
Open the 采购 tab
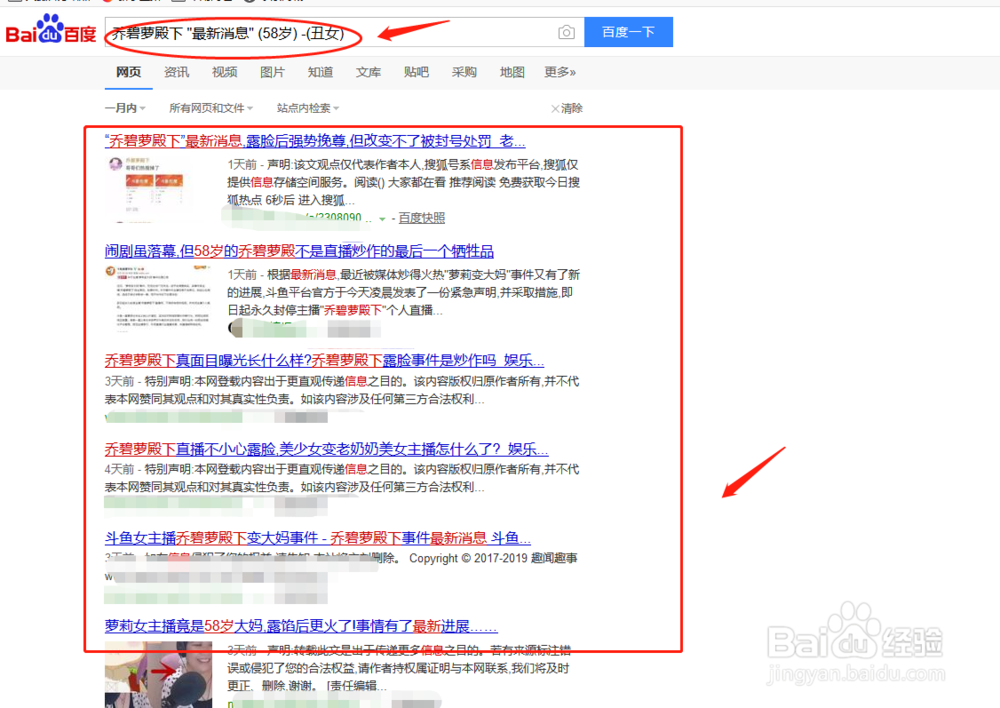click(464, 72)
